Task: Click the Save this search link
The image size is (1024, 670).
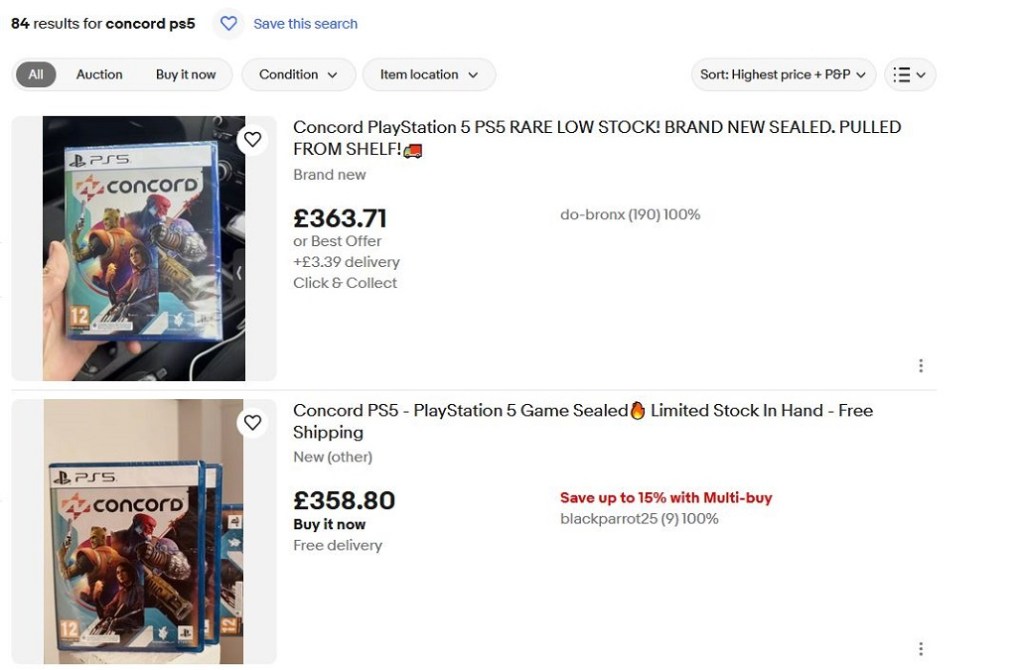Action: tap(306, 23)
